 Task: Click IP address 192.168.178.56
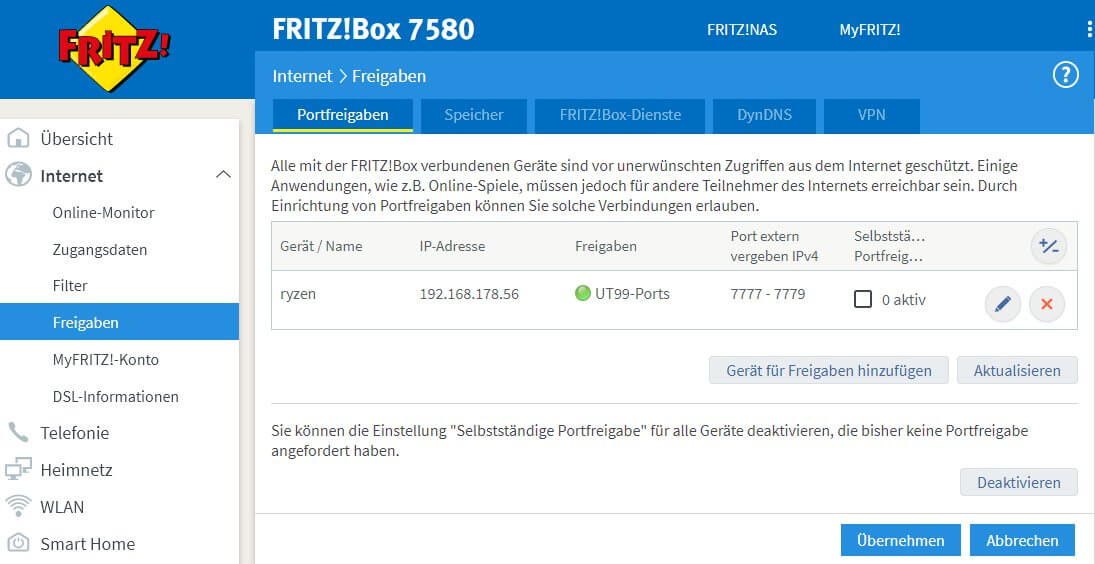[469, 294]
